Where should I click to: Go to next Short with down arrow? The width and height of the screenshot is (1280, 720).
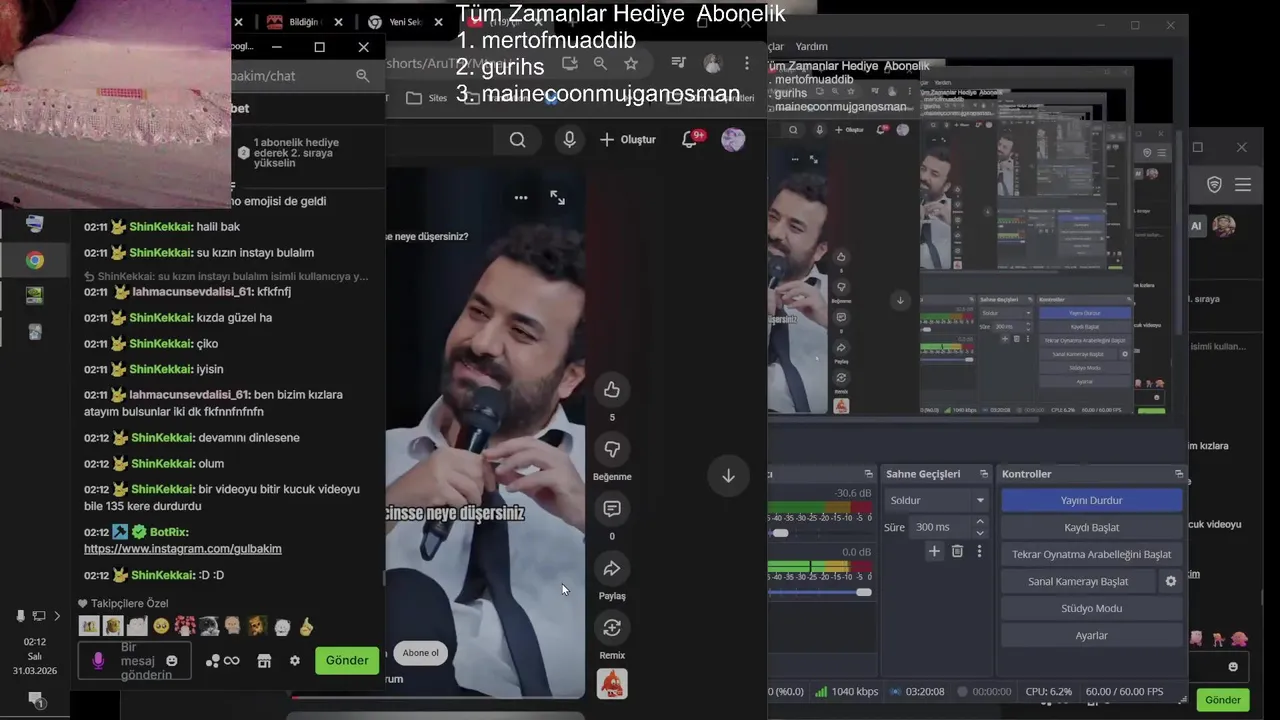click(728, 476)
